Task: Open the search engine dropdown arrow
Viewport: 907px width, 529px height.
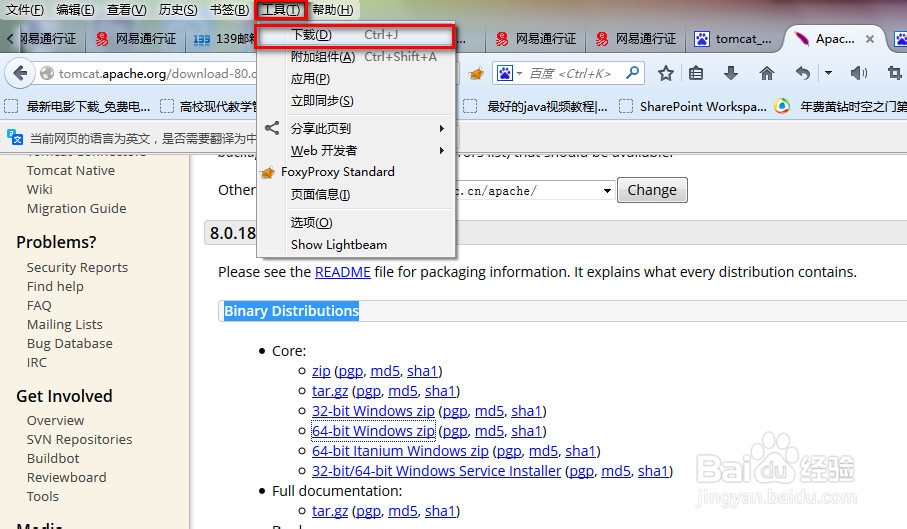Action: click(519, 73)
